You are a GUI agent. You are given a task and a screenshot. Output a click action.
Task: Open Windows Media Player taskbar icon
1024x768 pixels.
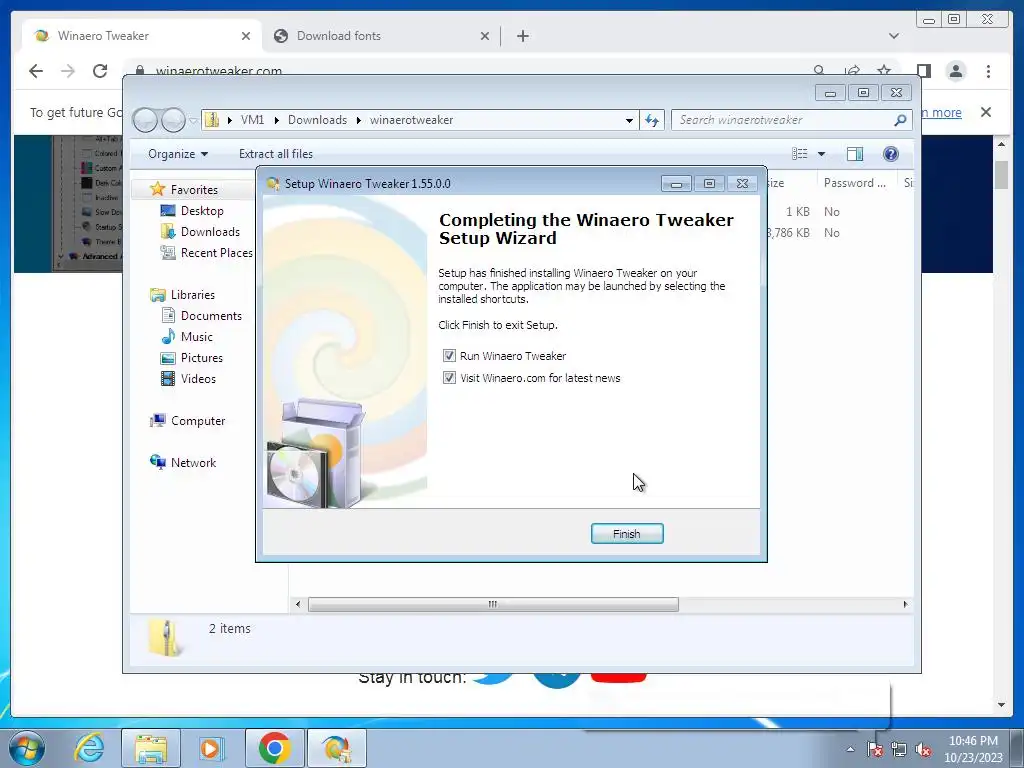(x=211, y=748)
